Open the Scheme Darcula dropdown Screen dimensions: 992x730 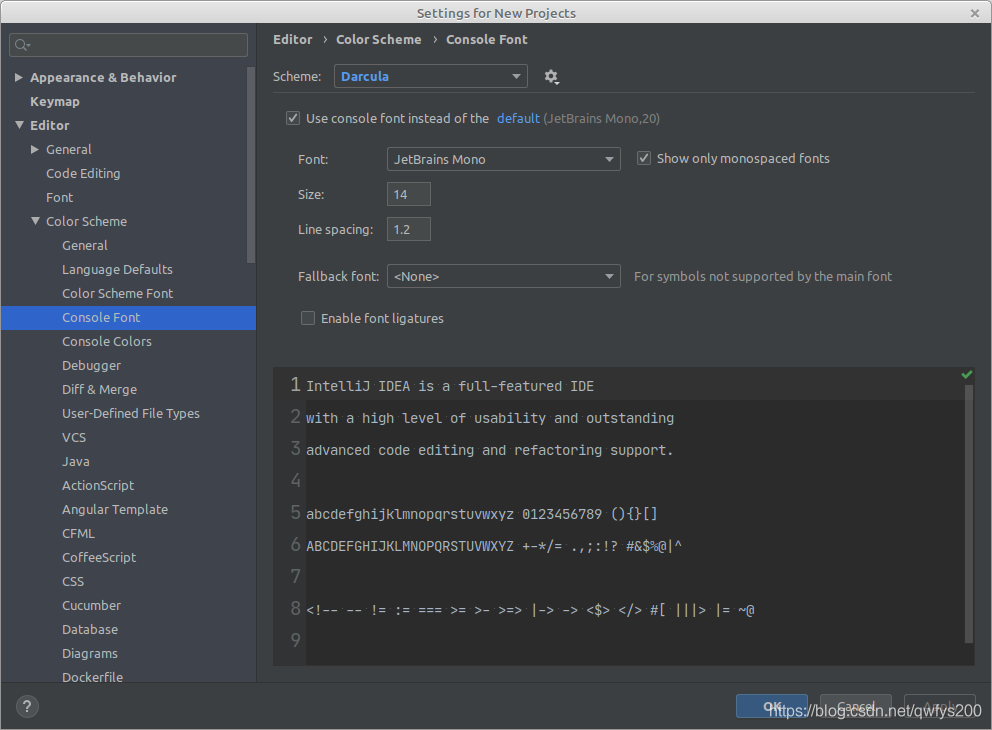point(430,77)
